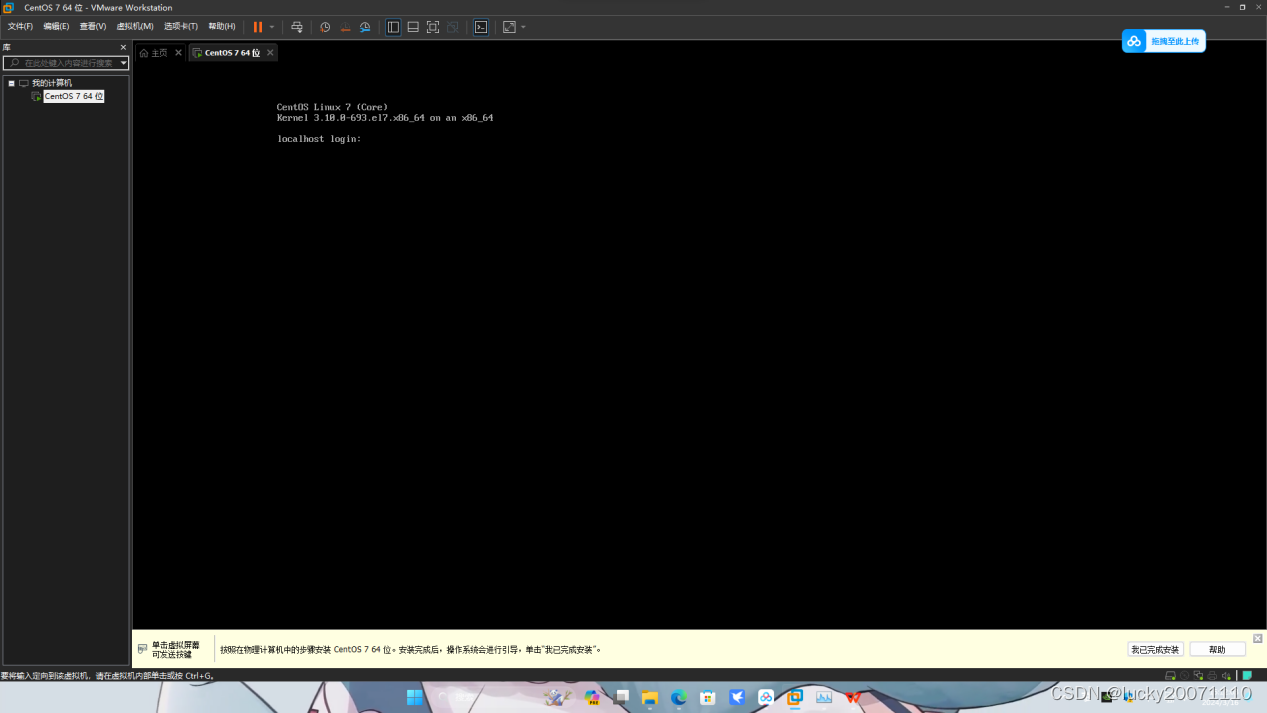The image size is (1267, 713).
Task: Open the 选项卡(T) menu
Action: [181, 27]
